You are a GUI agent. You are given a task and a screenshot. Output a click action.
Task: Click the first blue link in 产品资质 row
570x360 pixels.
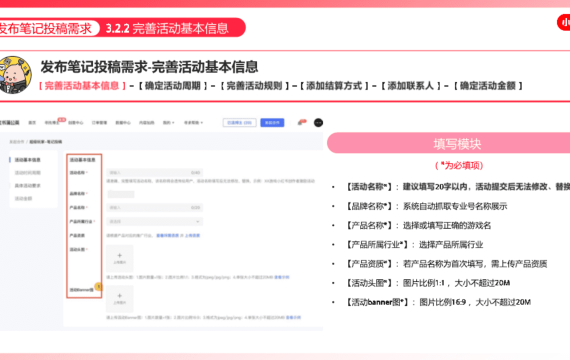[168, 236]
